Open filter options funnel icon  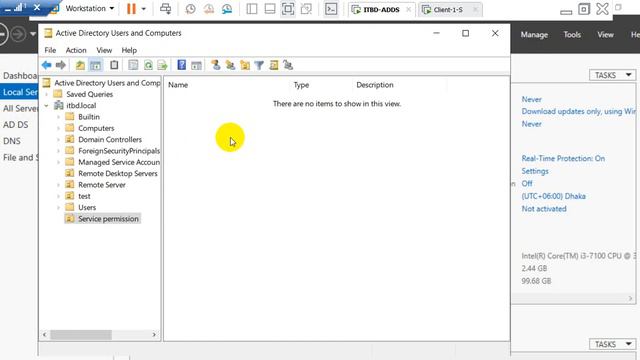coord(259,65)
